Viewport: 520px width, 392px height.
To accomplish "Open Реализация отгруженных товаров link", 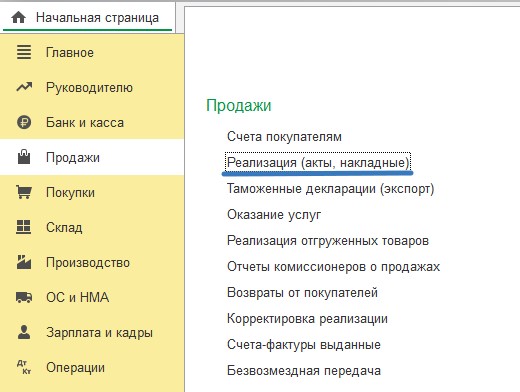I will click(x=328, y=241).
